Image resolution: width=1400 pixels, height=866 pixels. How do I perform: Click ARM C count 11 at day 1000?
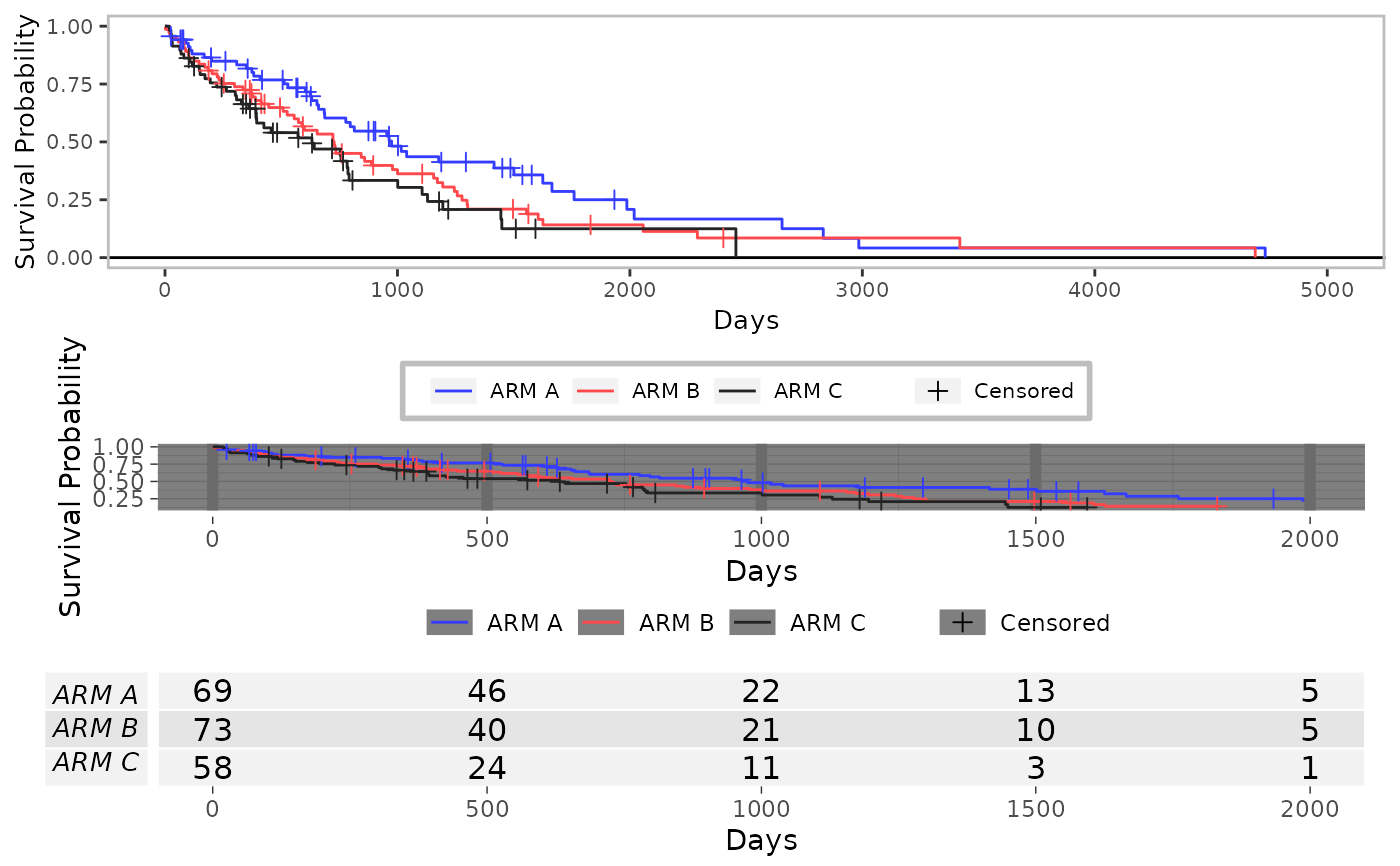click(x=761, y=768)
